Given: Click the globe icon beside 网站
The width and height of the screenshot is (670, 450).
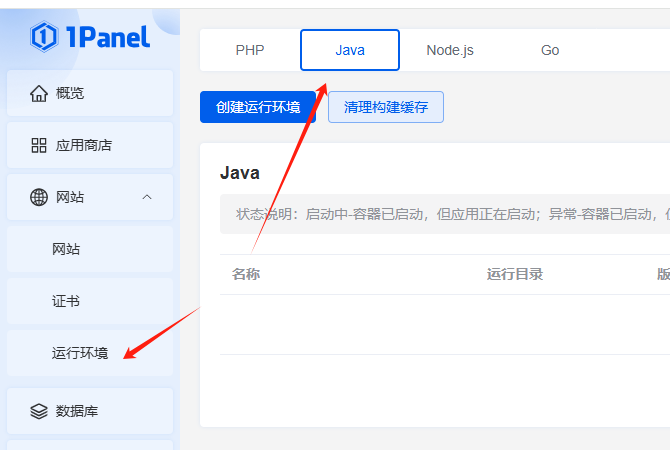Looking at the screenshot, I should coord(39,197).
